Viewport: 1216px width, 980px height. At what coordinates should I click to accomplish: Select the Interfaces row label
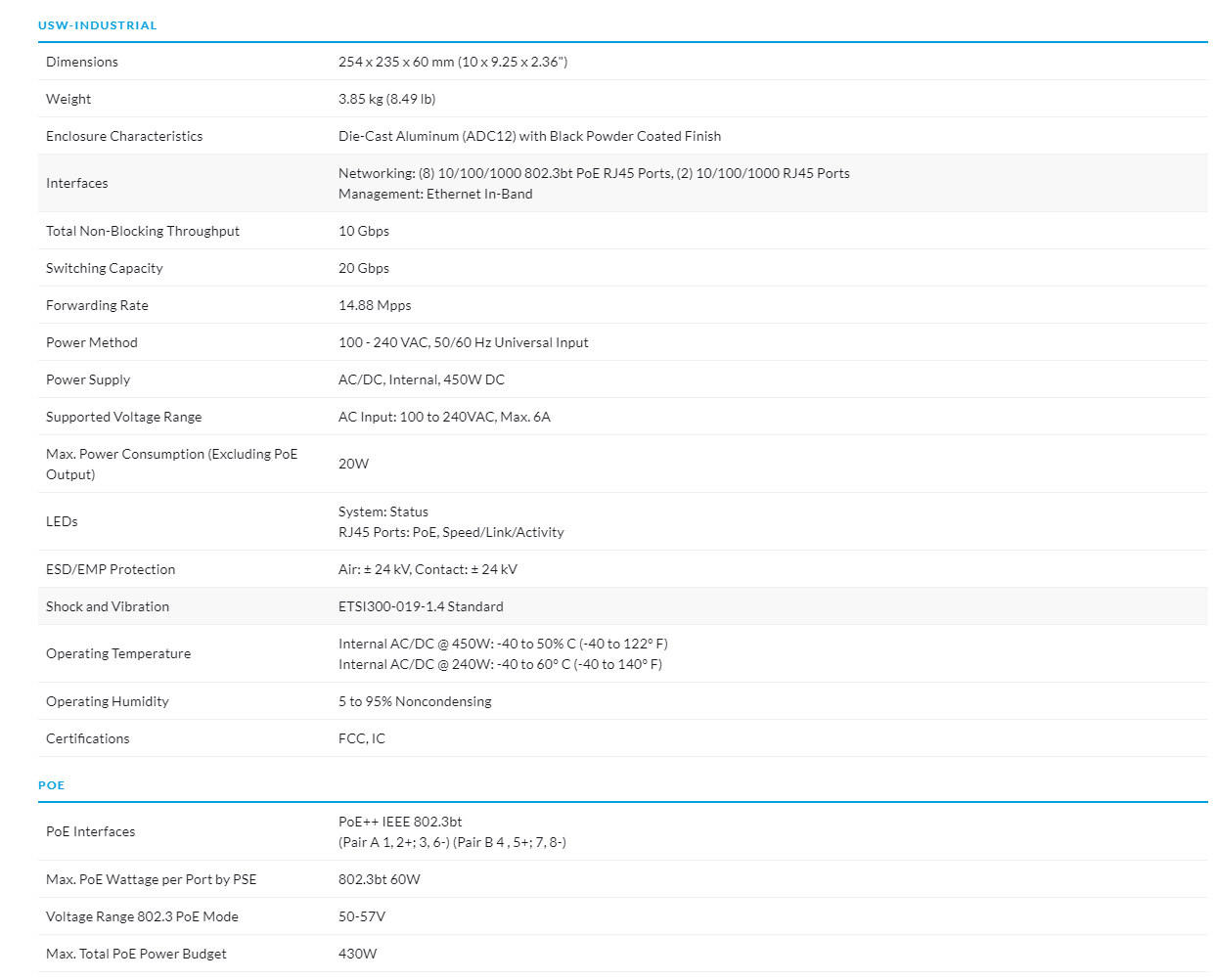(x=76, y=183)
